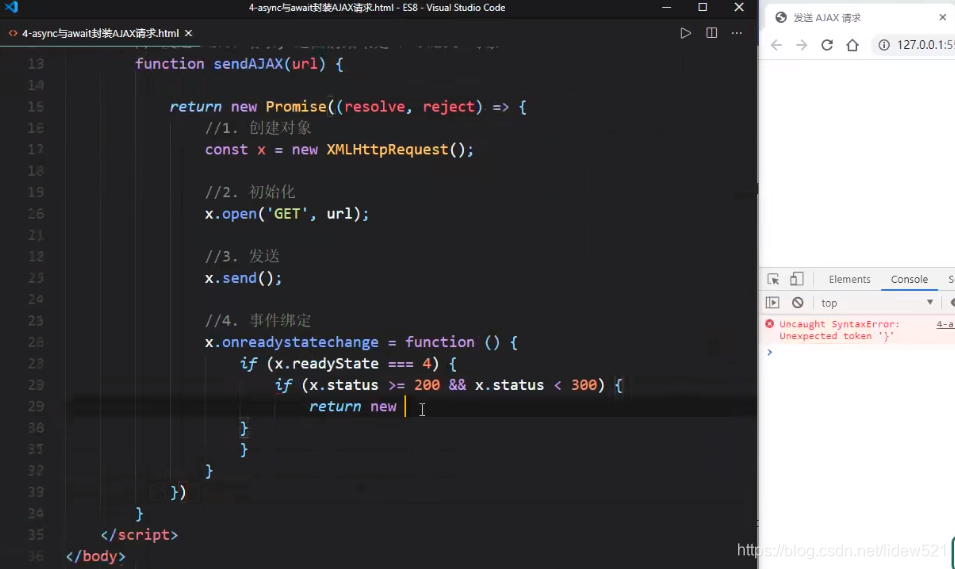Switch to the Elements panel in DevTools
This screenshot has height=569, width=955.
tap(849, 279)
